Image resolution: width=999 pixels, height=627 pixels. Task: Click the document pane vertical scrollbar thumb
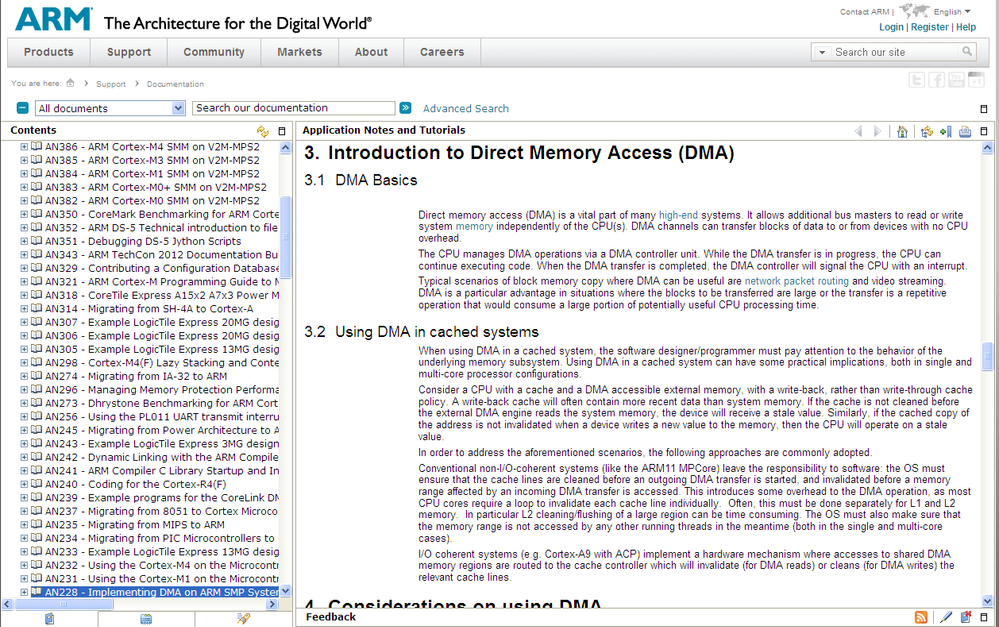coord(988,356)
